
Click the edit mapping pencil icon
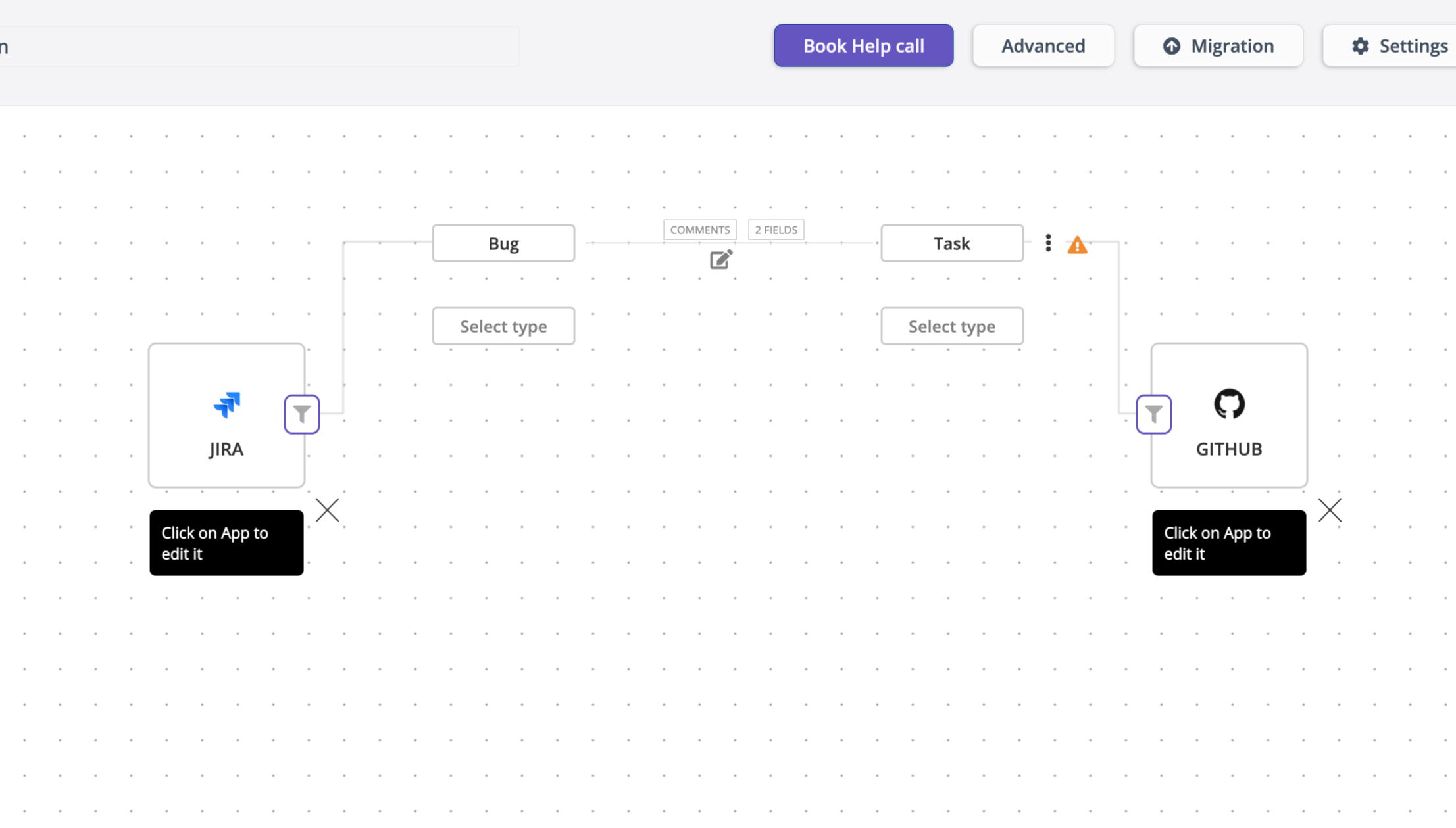pos(720,259)
